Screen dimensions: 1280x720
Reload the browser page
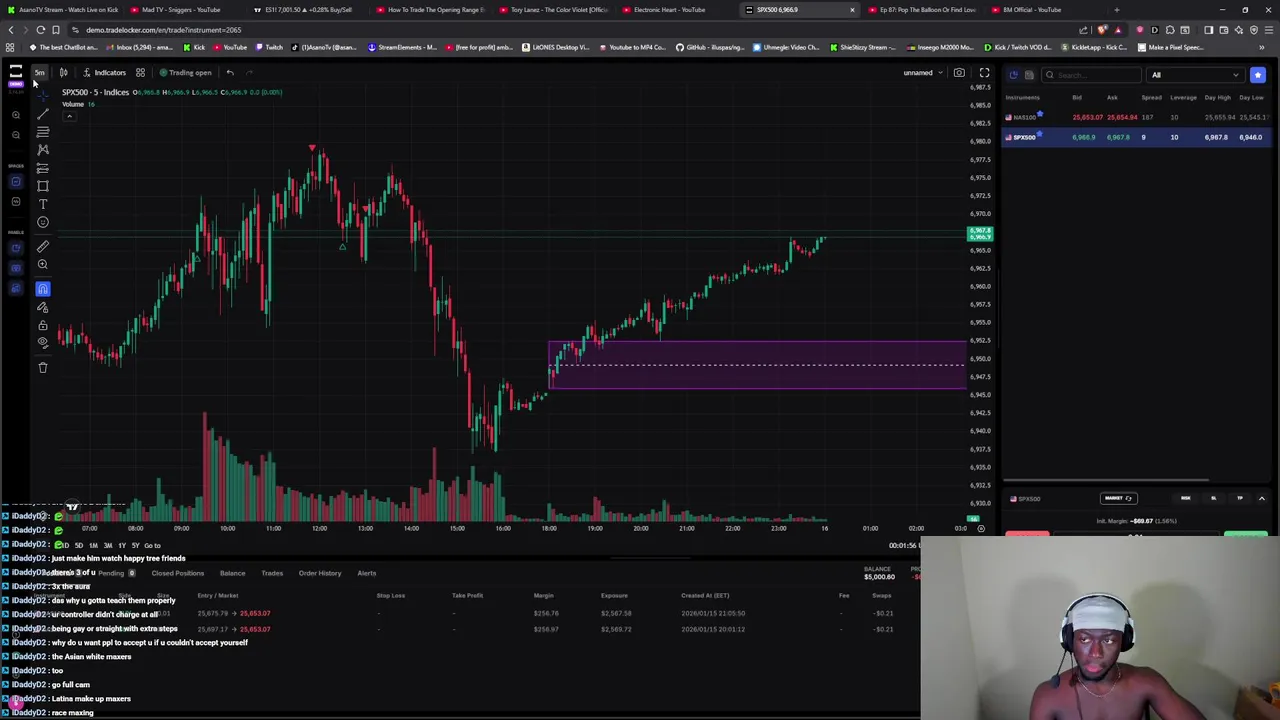pos(40,30)
